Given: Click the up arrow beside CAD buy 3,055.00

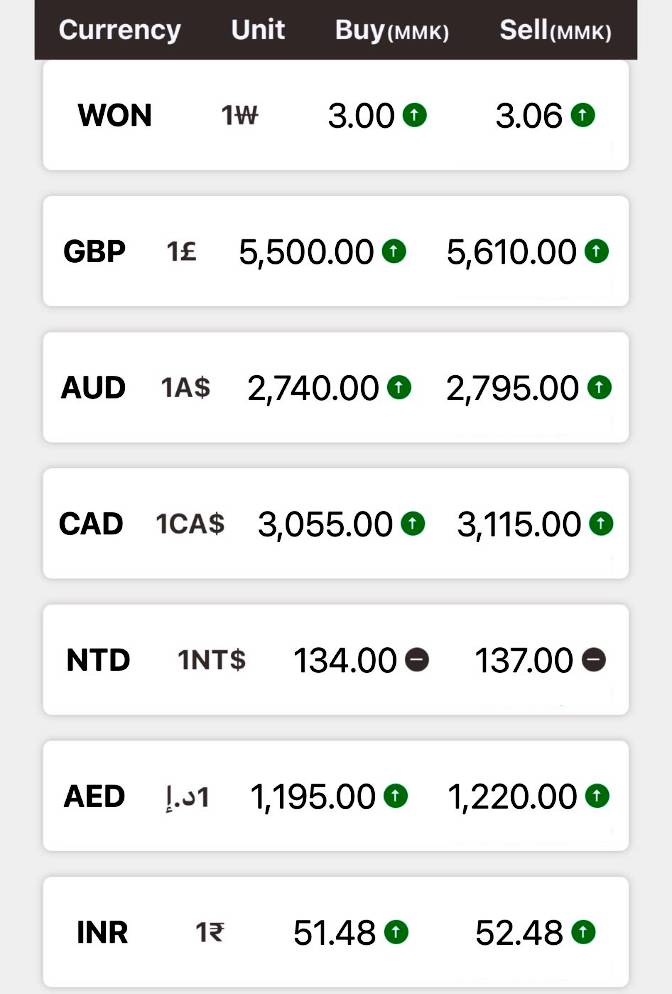Looking at the screenshot, I should (x=412, y=523).
